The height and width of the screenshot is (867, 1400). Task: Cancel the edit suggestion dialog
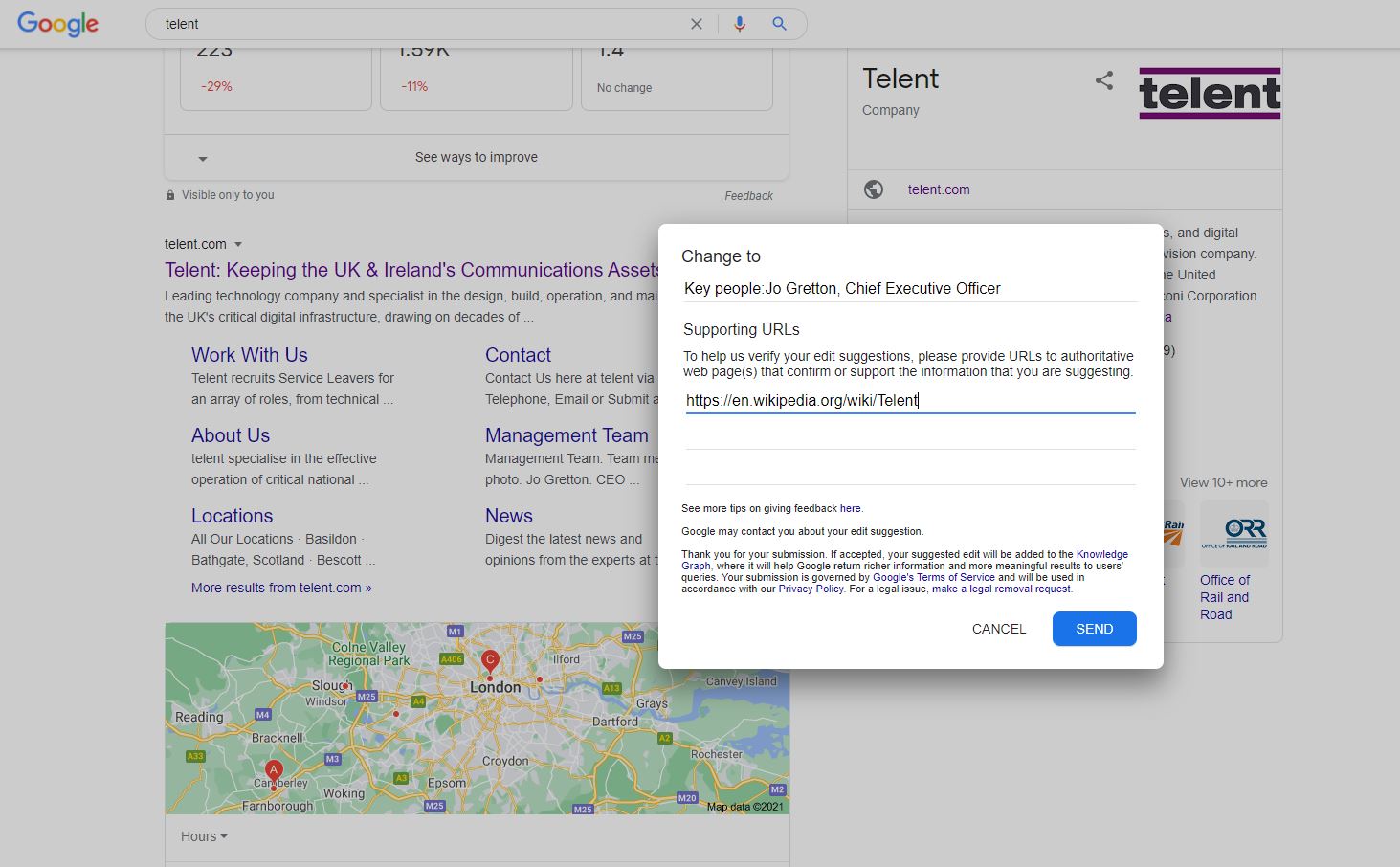click(x=998, y=629)
